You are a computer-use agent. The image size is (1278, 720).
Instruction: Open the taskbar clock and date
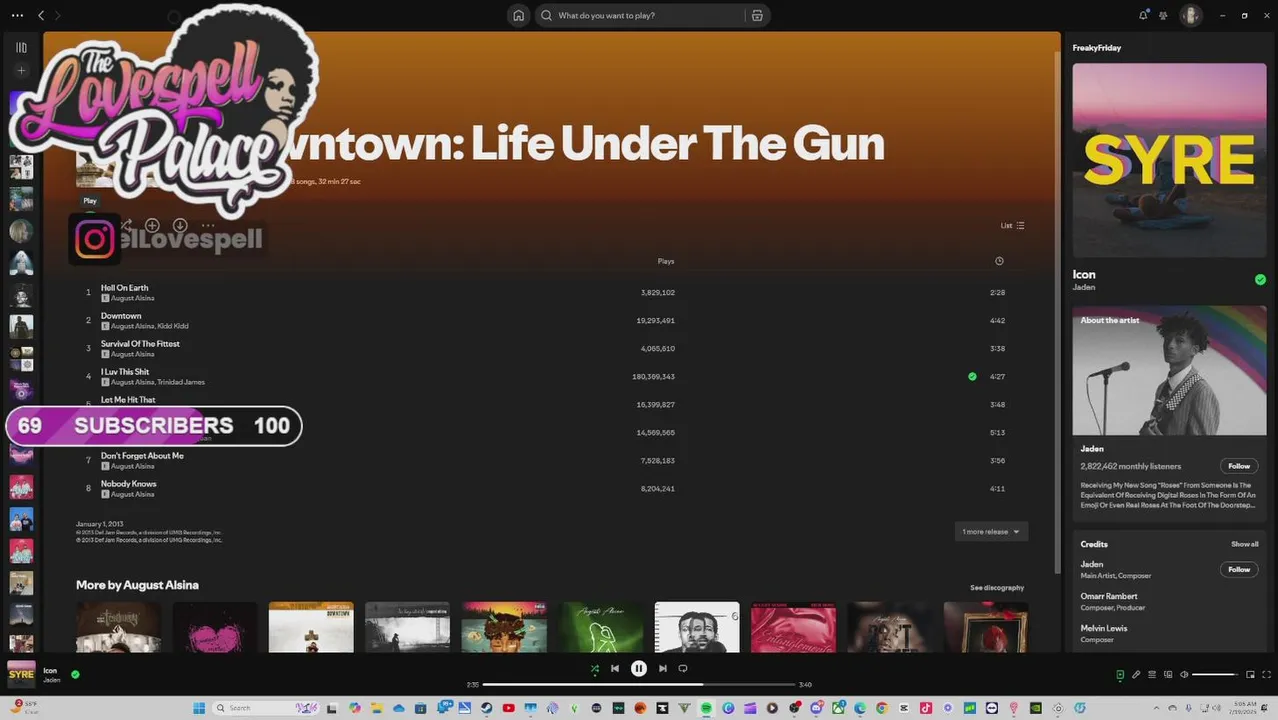1245,708
